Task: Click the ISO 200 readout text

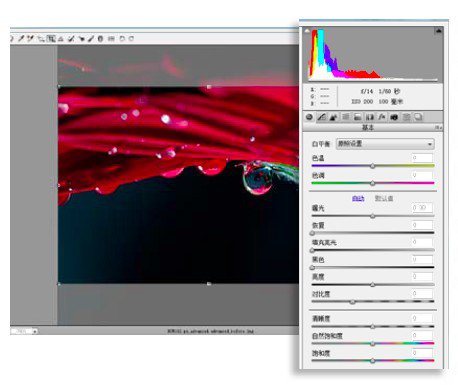Action: [x=362, y=101]
